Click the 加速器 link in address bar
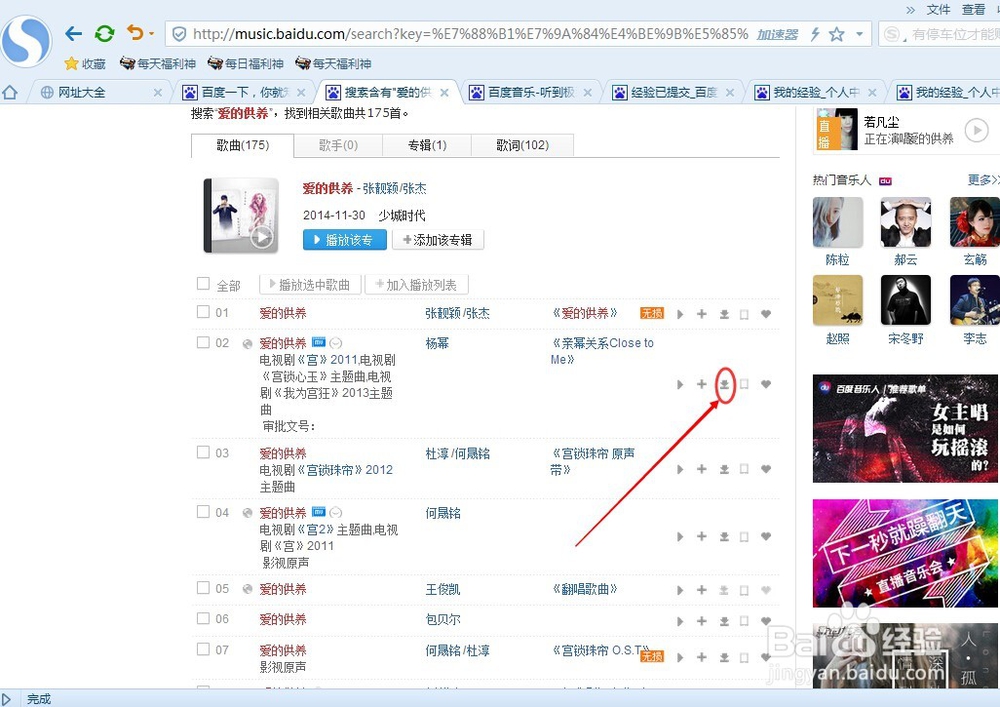Viewport: 1000px width, 707px height. [x=777, y=34]
